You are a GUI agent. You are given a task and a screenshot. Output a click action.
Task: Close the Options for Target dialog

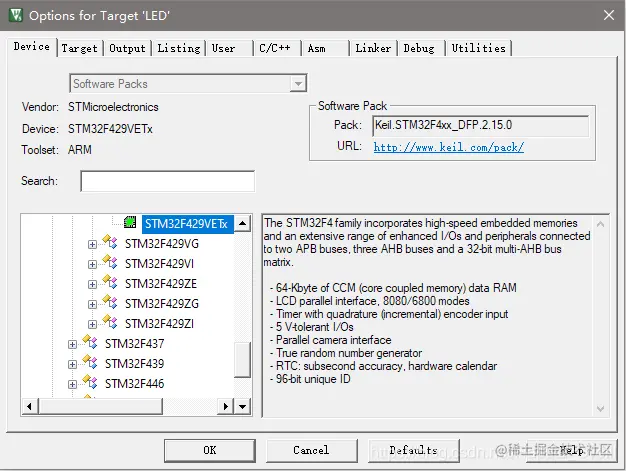tap(609, 15)
